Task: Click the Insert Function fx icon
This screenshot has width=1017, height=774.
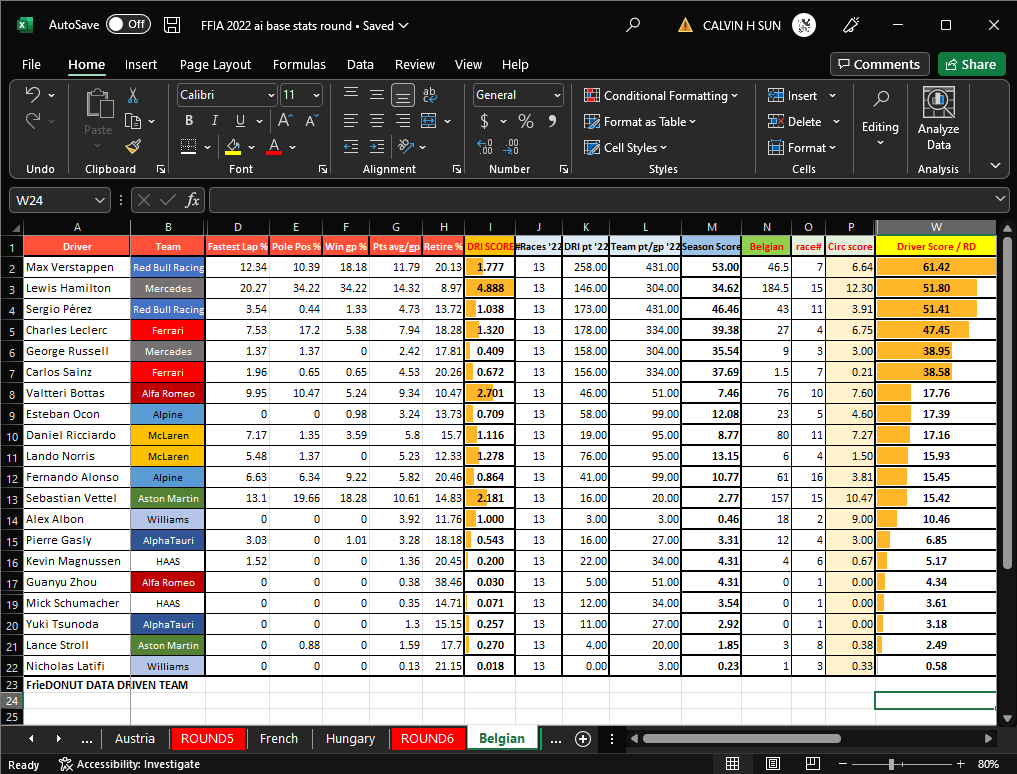Action: [x=192, y=200]
